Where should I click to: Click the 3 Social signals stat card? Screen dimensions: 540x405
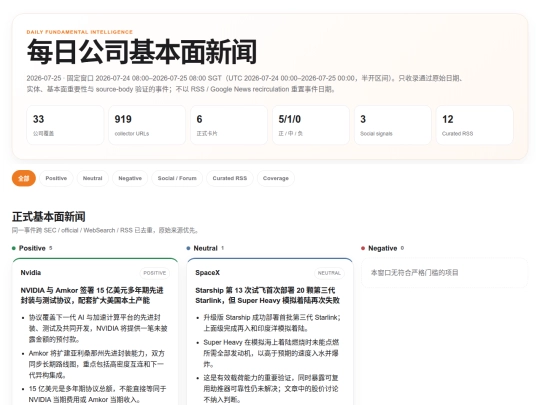[x=393, y=125]
